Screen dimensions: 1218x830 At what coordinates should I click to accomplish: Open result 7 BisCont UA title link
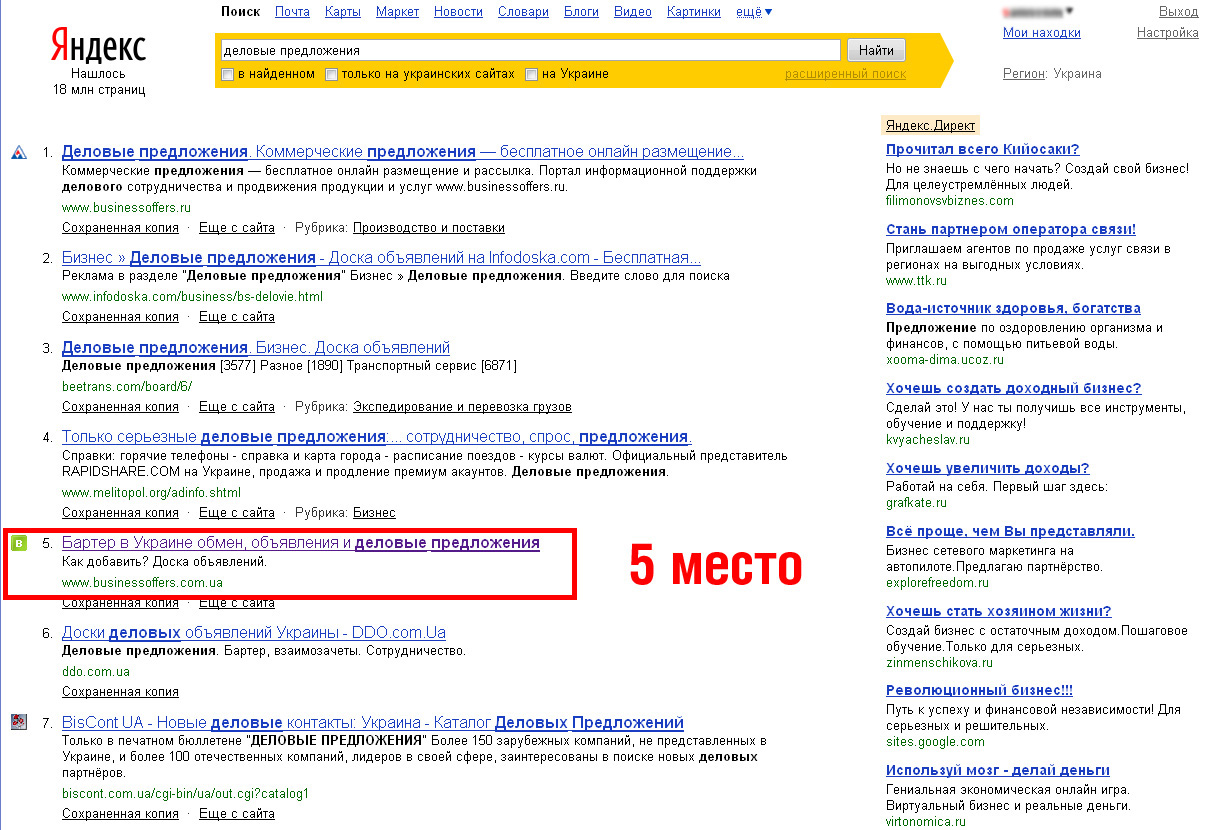click(x=373, y=722)
